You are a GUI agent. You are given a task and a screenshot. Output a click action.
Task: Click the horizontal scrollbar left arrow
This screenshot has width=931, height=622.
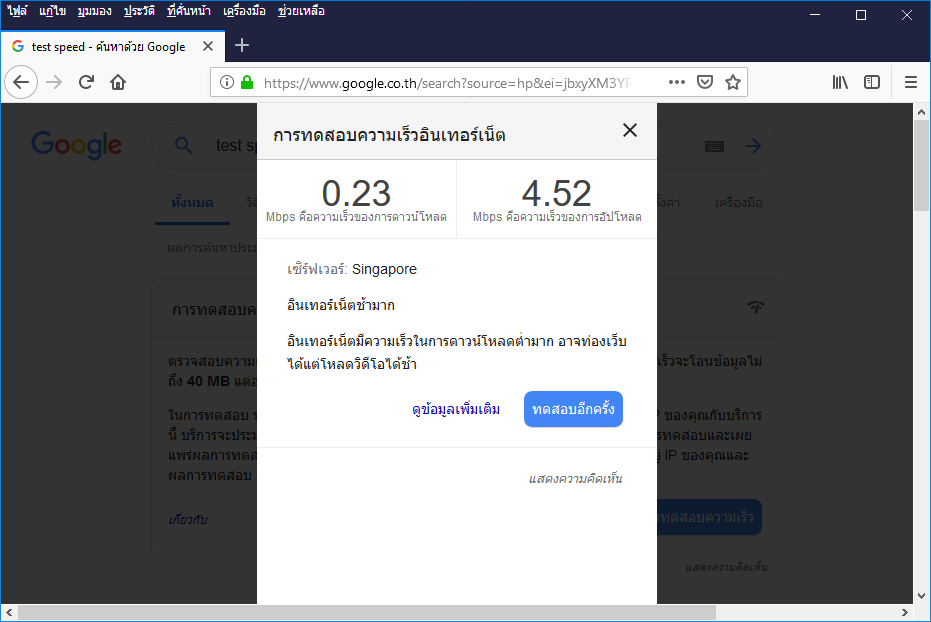[x=9, y=612]
